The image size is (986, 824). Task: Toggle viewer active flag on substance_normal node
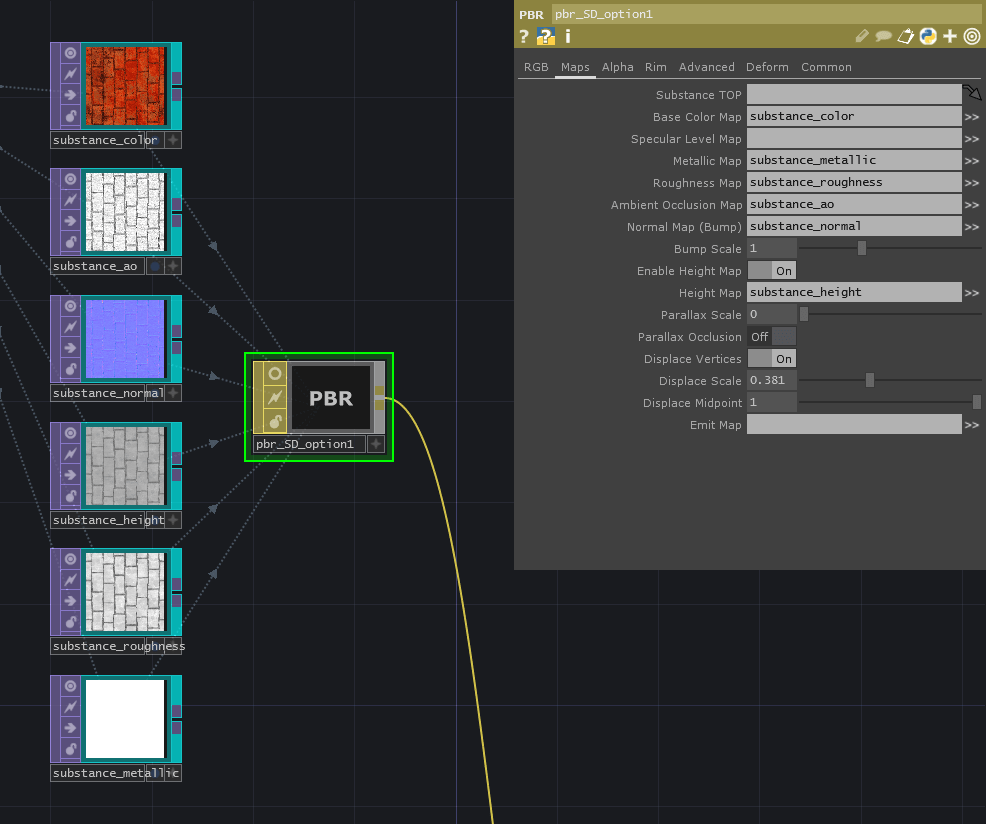[70, 306]
